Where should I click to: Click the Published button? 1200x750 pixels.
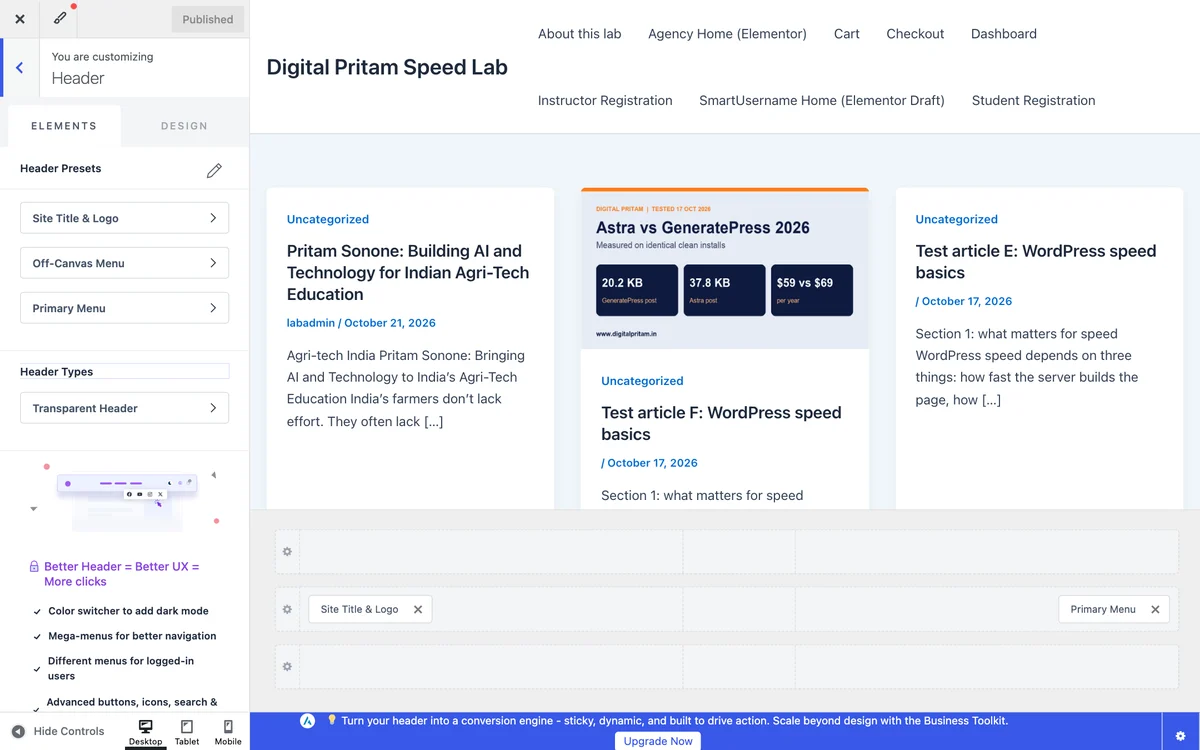pyautogui.click(x=207, y=19)
